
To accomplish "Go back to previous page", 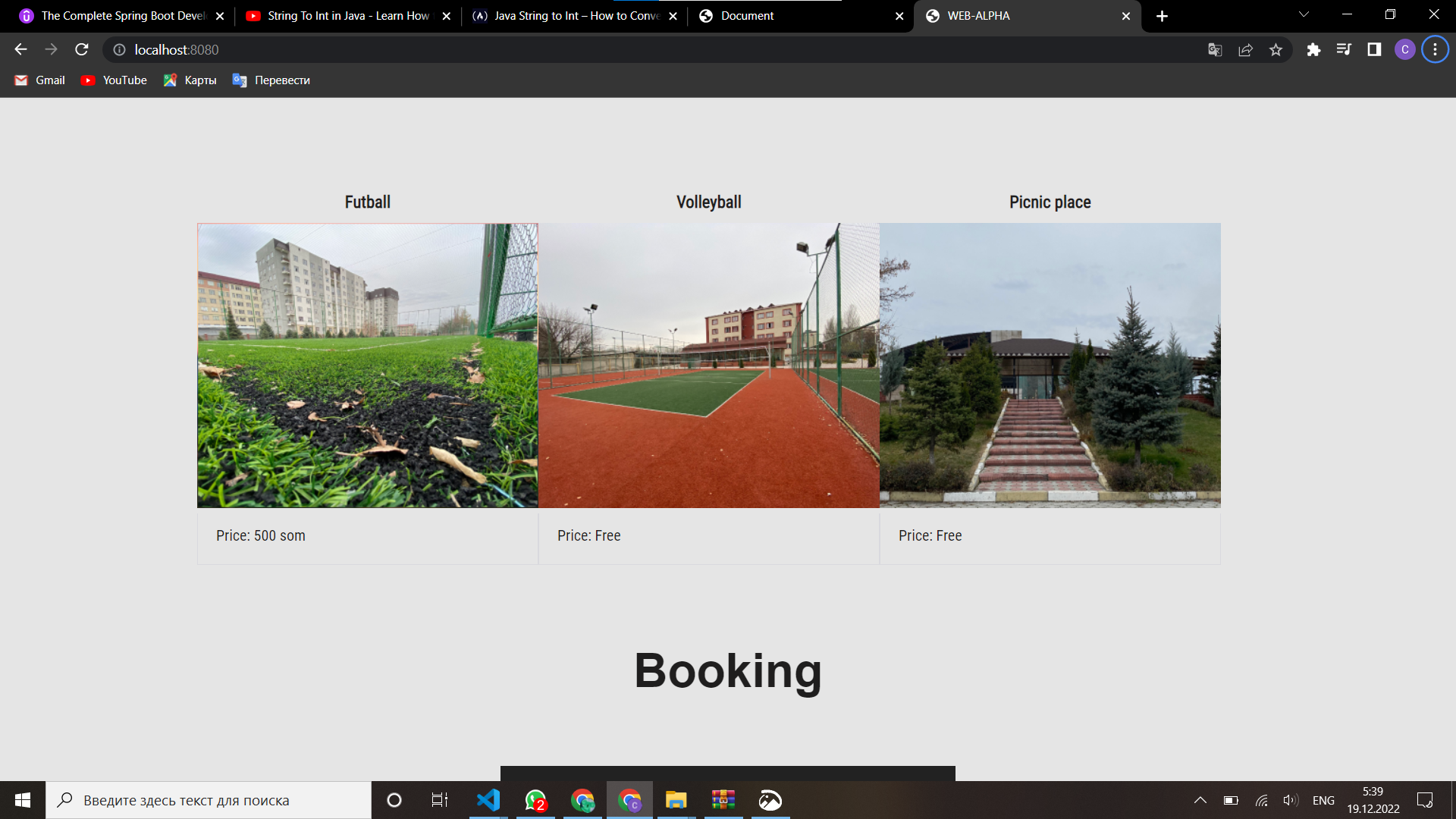I will (x=20, y=49).
